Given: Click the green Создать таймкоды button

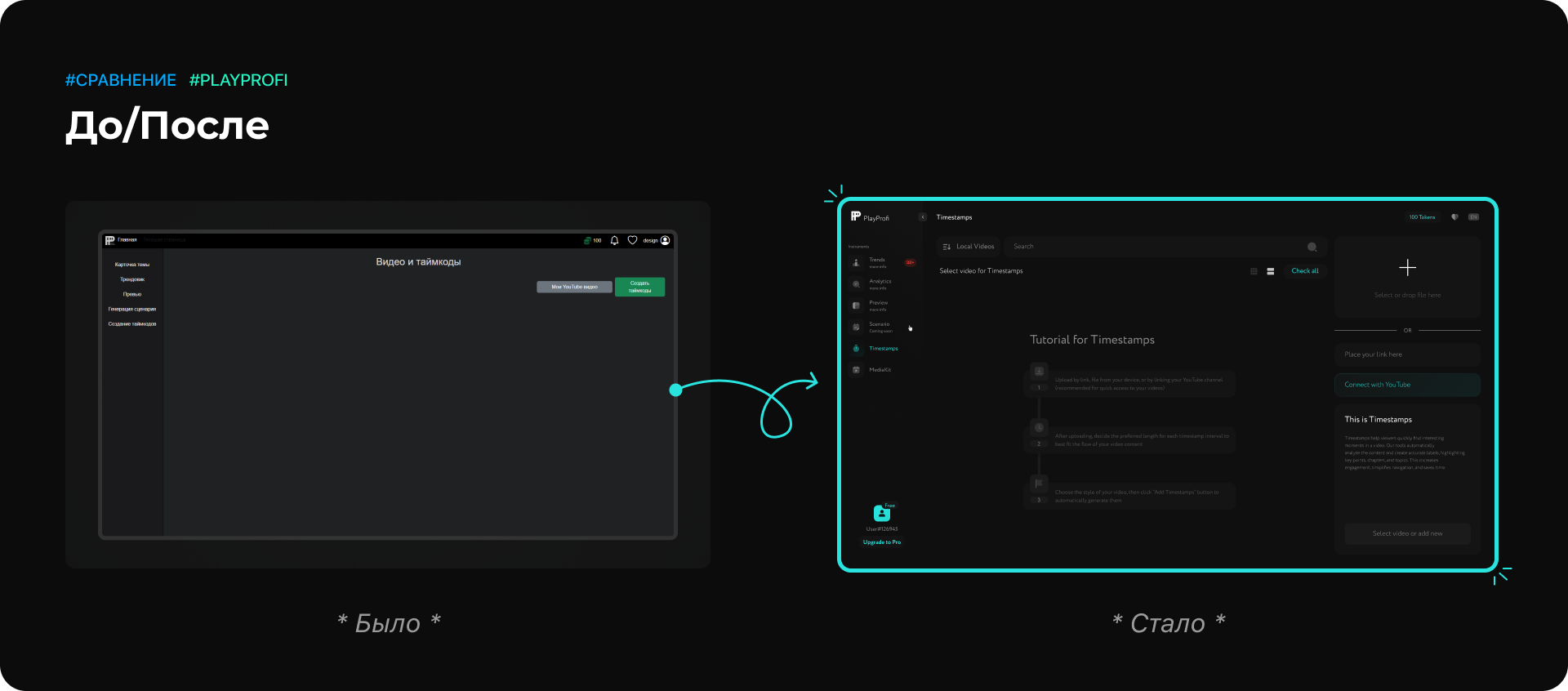Looking at the screenshot, I should 639,287.
